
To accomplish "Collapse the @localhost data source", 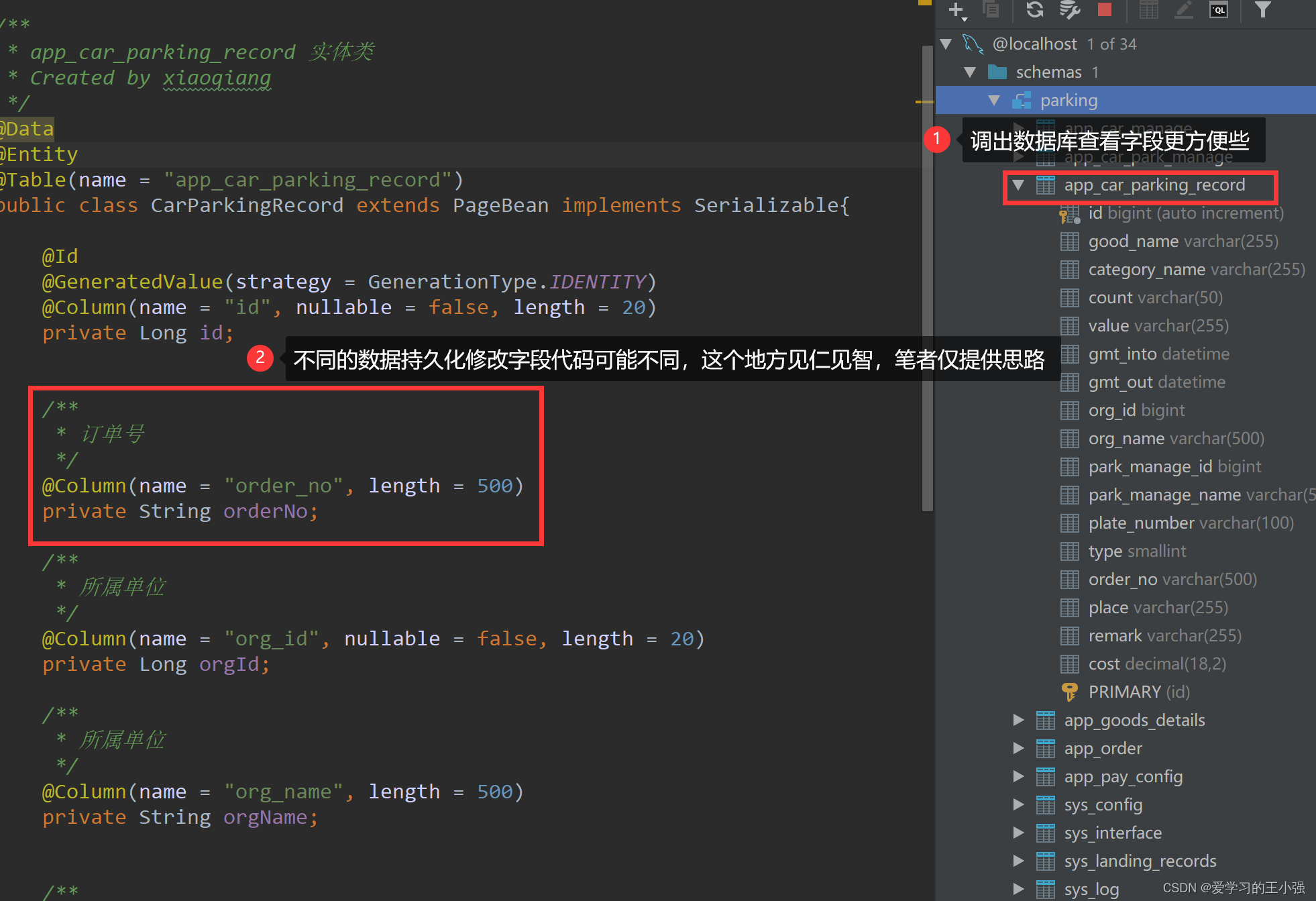I will [x=946, y=44].
